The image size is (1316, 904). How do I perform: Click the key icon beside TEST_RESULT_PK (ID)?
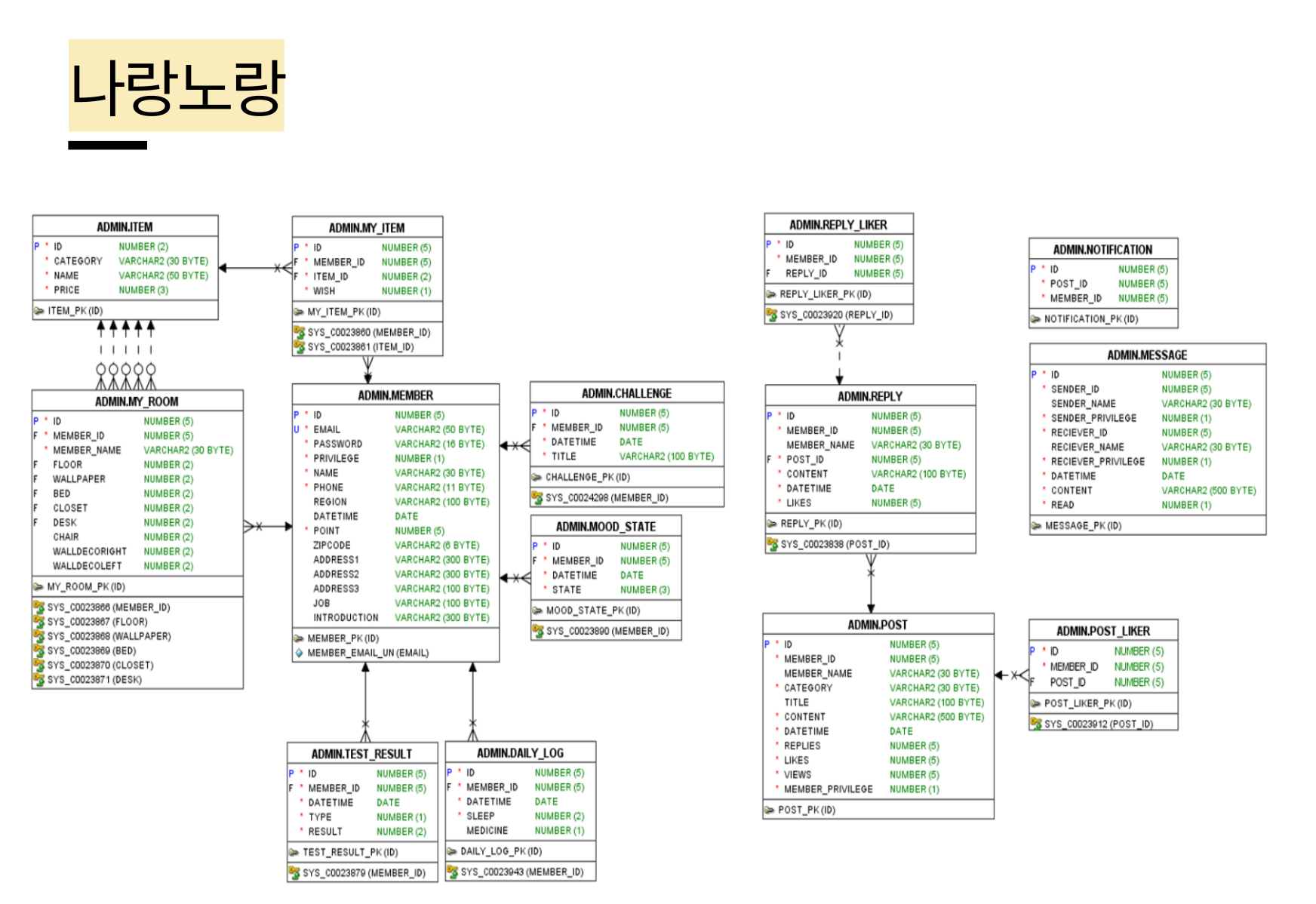click(x=294, y=853)
